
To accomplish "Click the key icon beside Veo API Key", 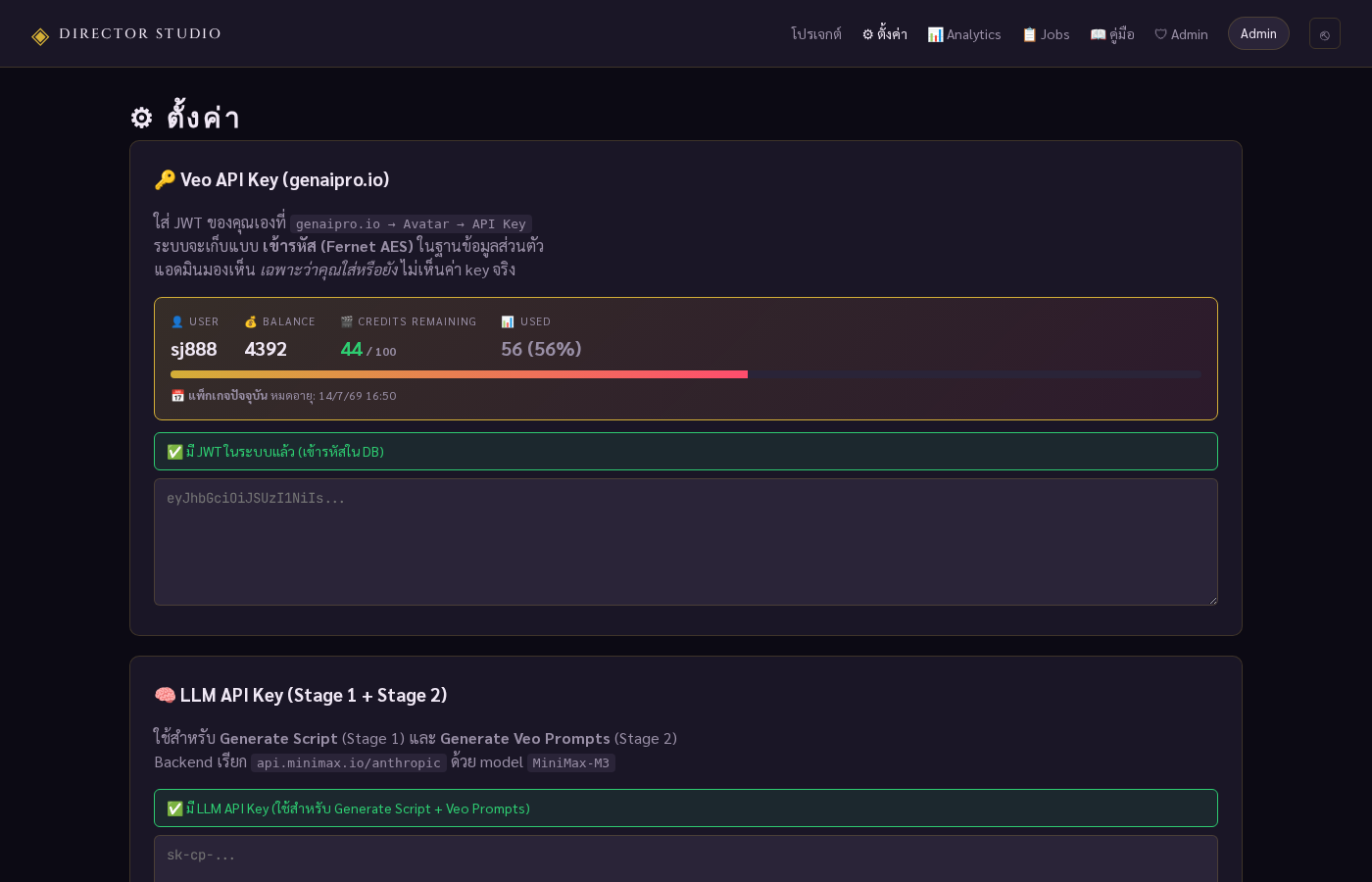I will [165, 179].
